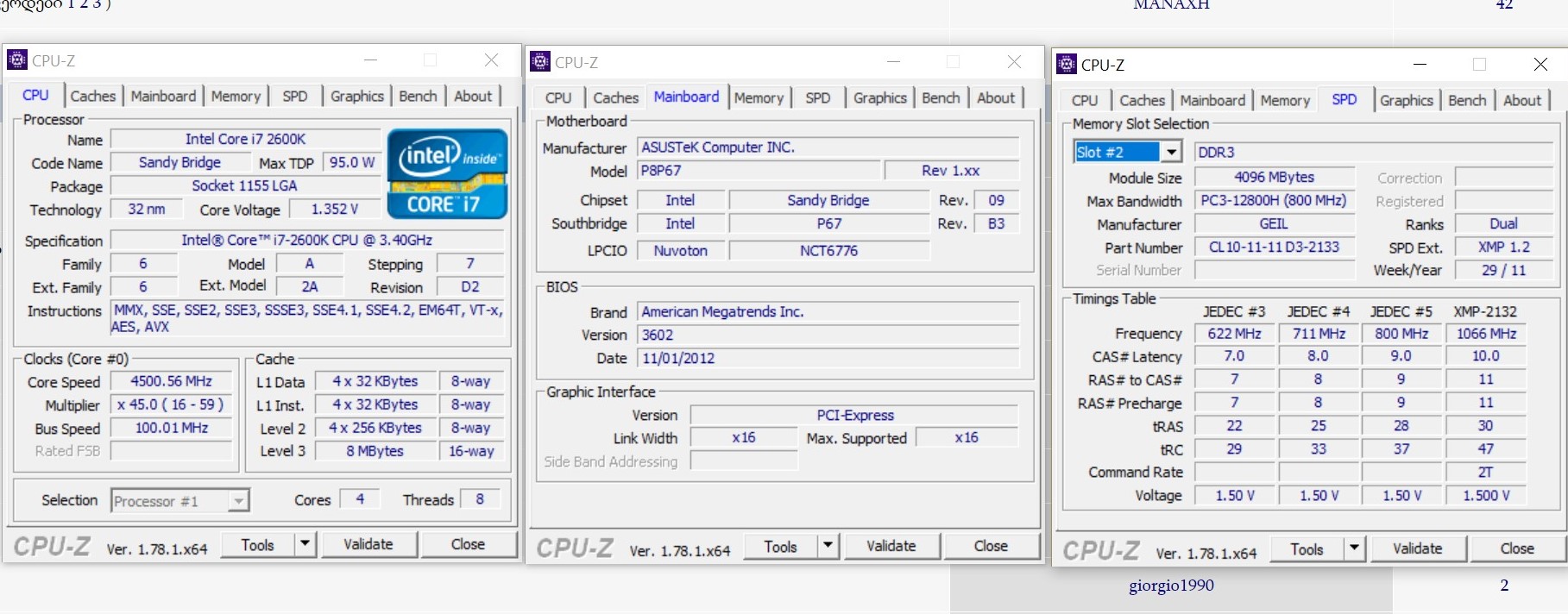Click the CPU-Z icon in the first window title bar

pos(16,60)
